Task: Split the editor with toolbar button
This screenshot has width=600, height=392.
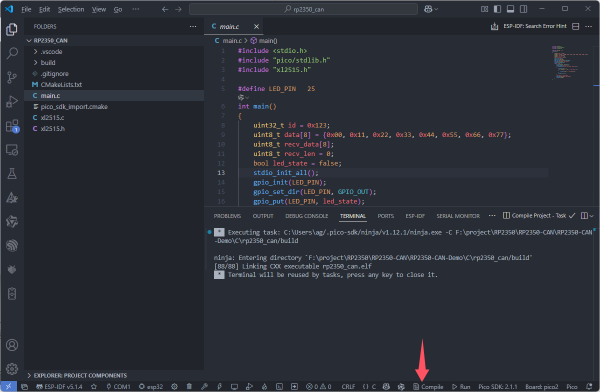Action: point(575,26)
